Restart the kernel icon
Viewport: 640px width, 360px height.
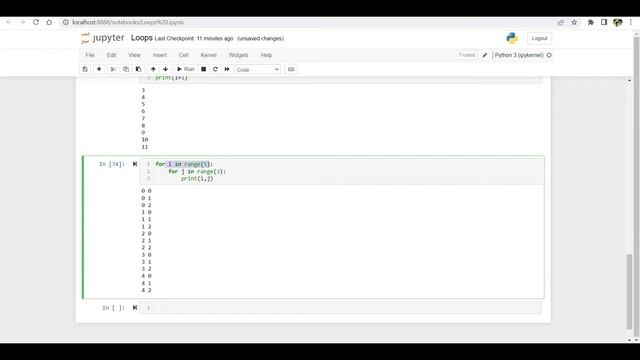(215, 69)
